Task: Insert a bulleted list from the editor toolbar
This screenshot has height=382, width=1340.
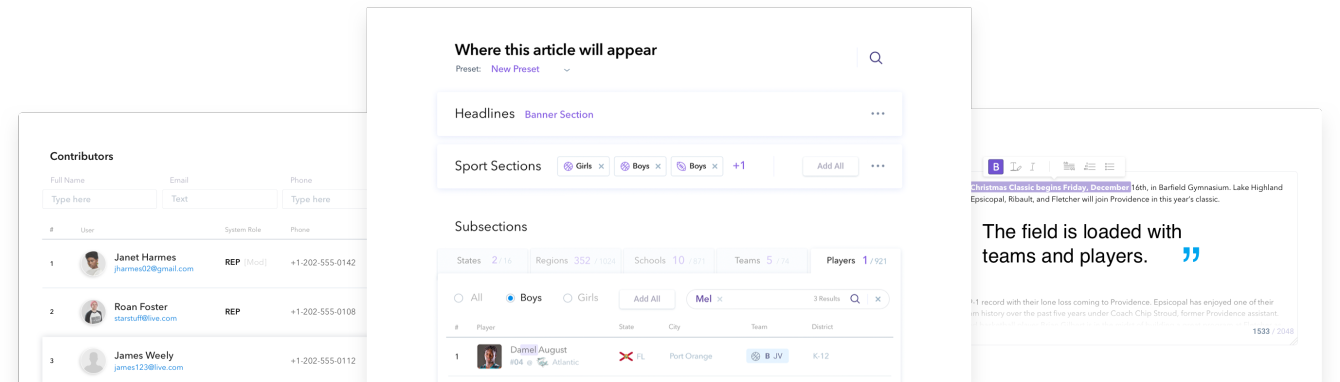Action: (1109, 167)
